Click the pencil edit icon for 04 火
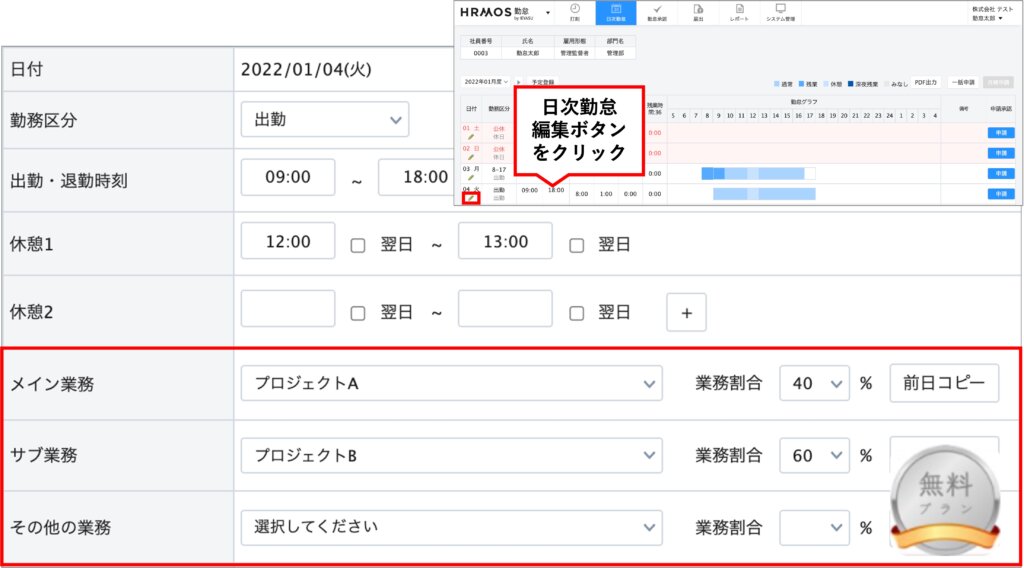 [x=471, y=198]
